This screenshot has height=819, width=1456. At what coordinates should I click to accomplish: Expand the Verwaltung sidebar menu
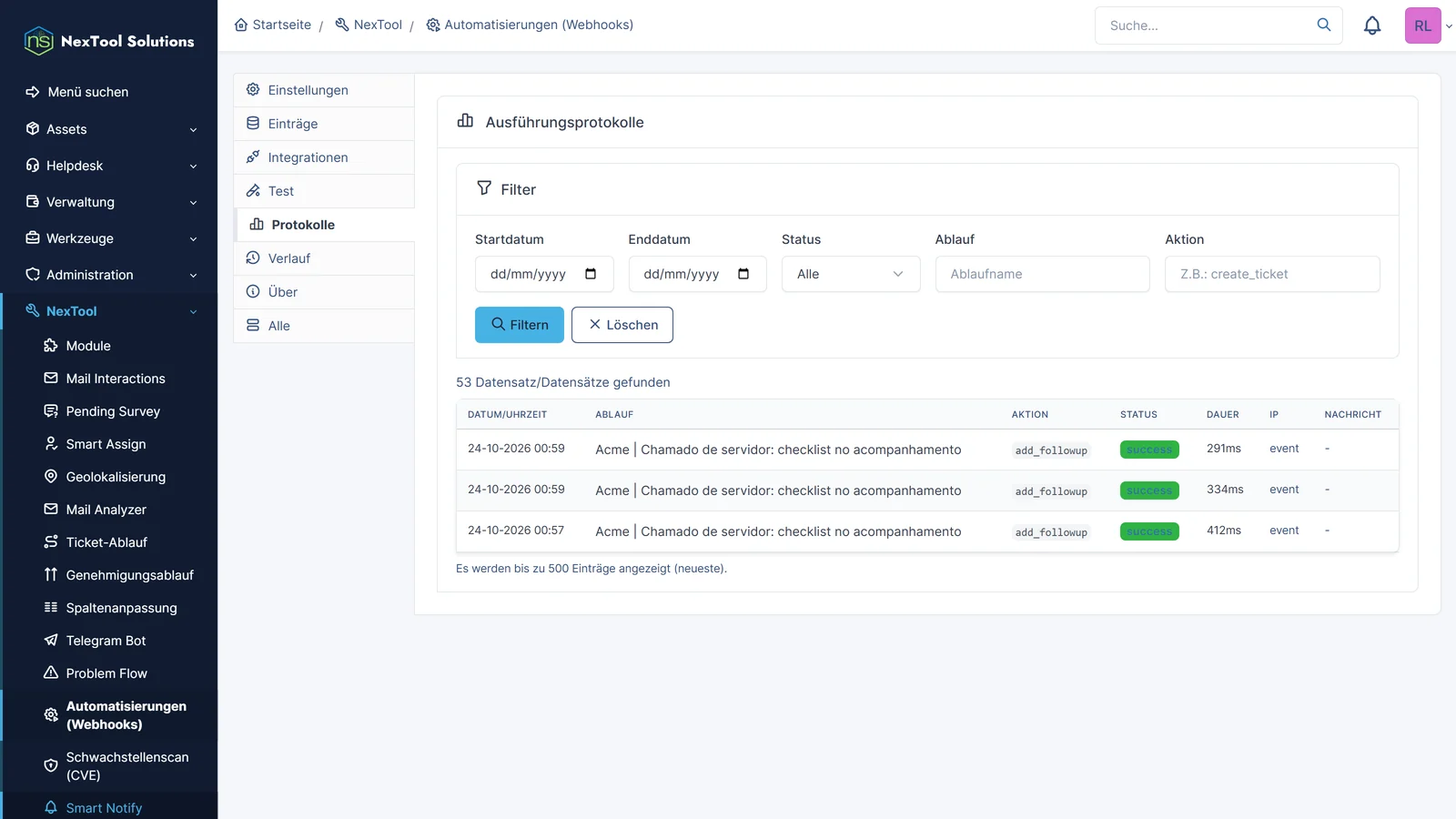109,202
